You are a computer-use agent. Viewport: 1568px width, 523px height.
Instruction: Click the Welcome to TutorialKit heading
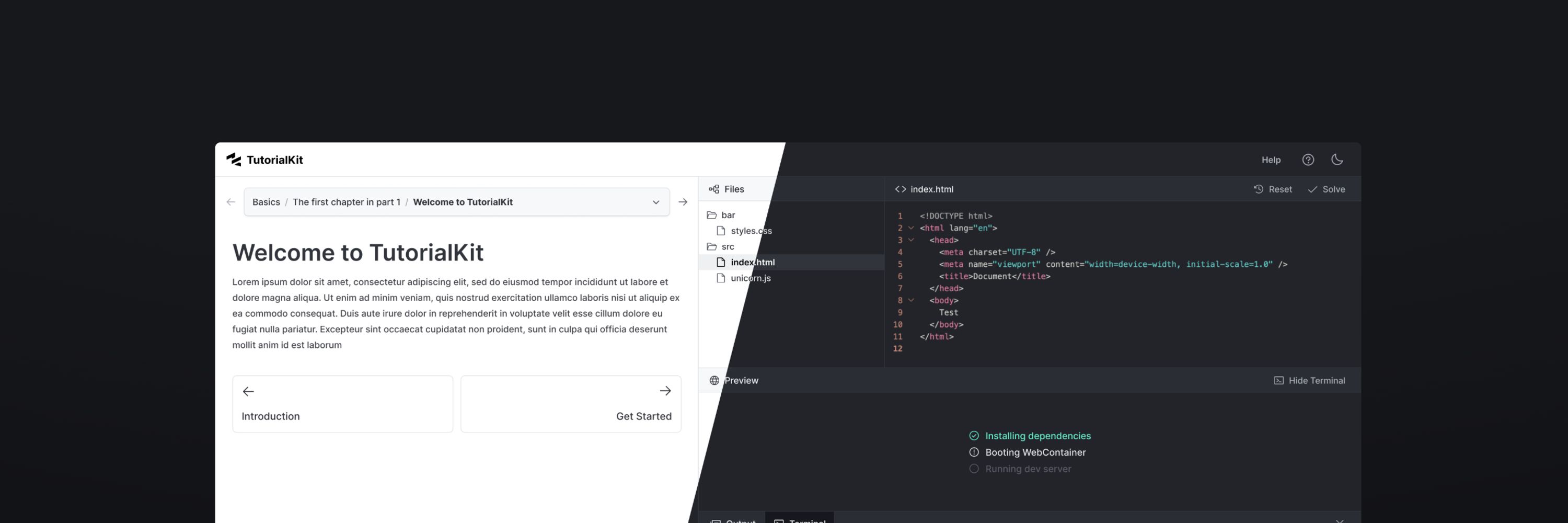point(358,252)
